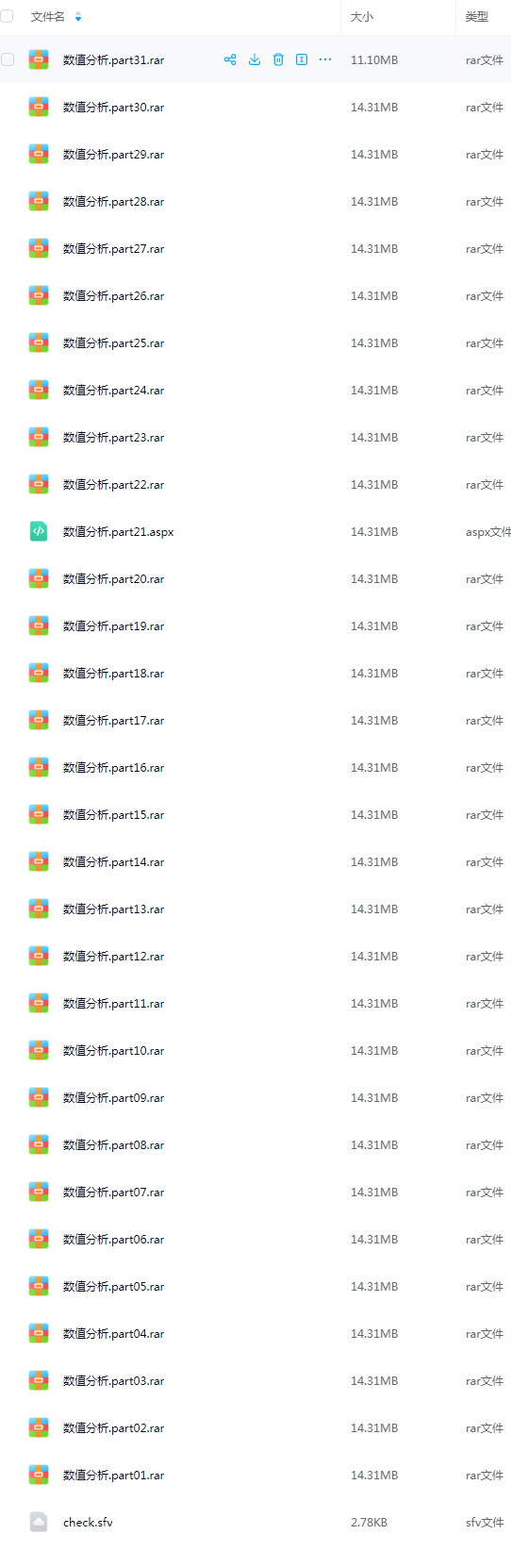Toggle sort arrow next to 文件名
511x1568 pixels.
(78, 17)
